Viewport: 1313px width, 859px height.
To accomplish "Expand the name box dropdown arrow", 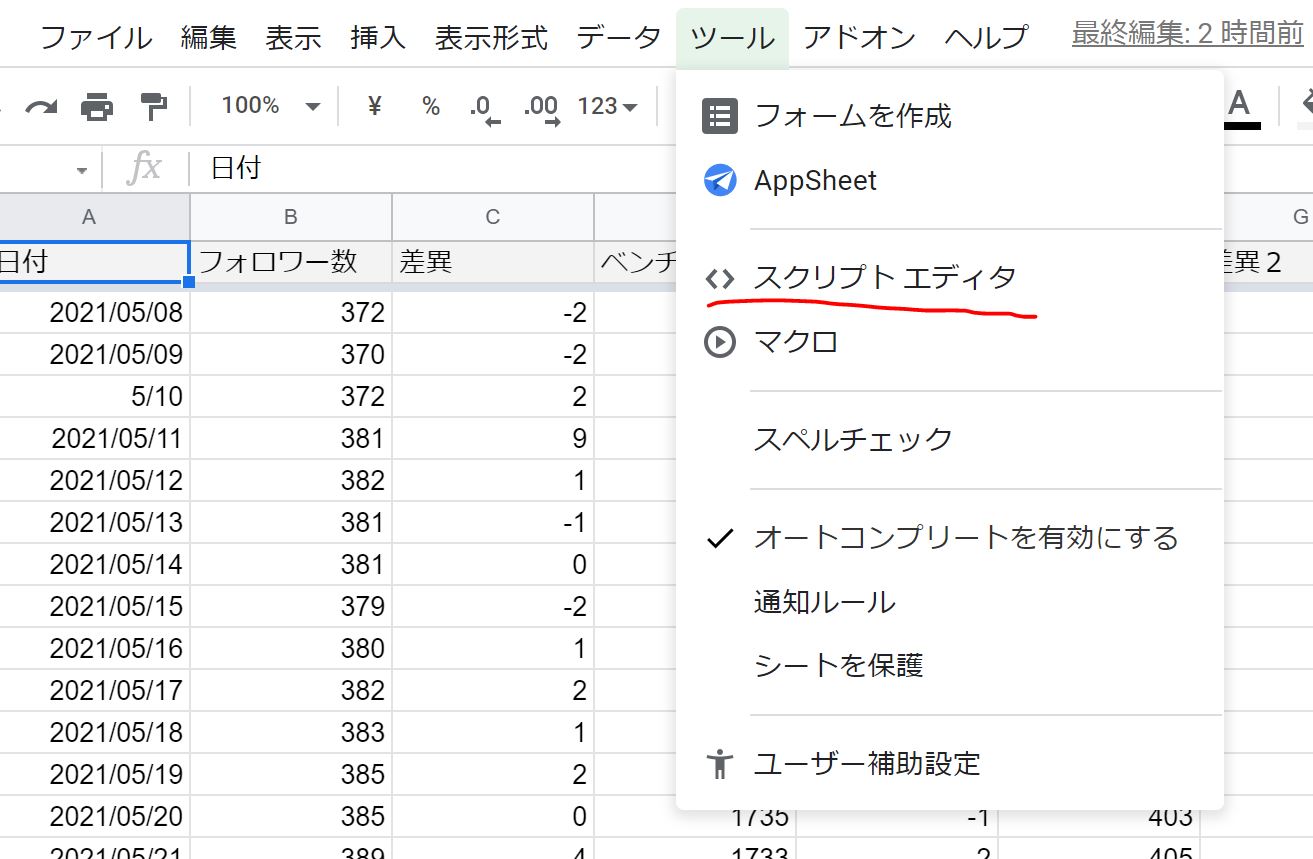I will point(82,170).
